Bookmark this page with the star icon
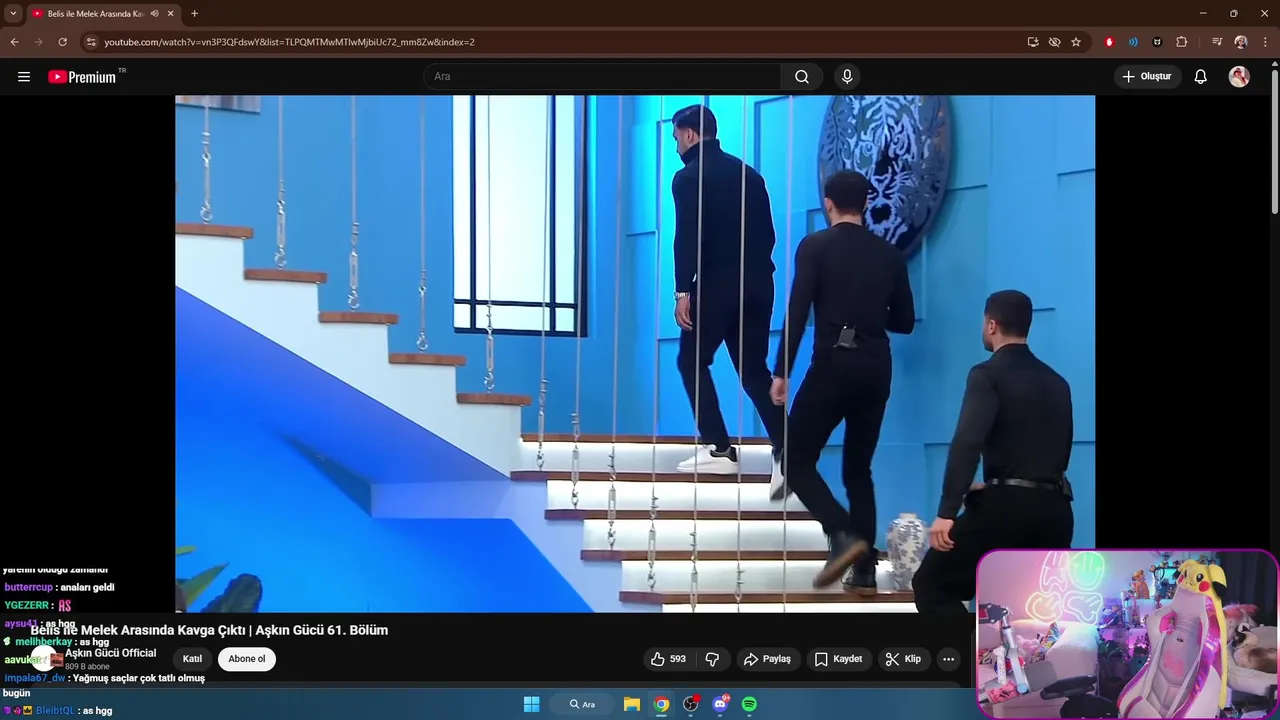This screenshot has height=720, width=1280. coord(1076,42)
